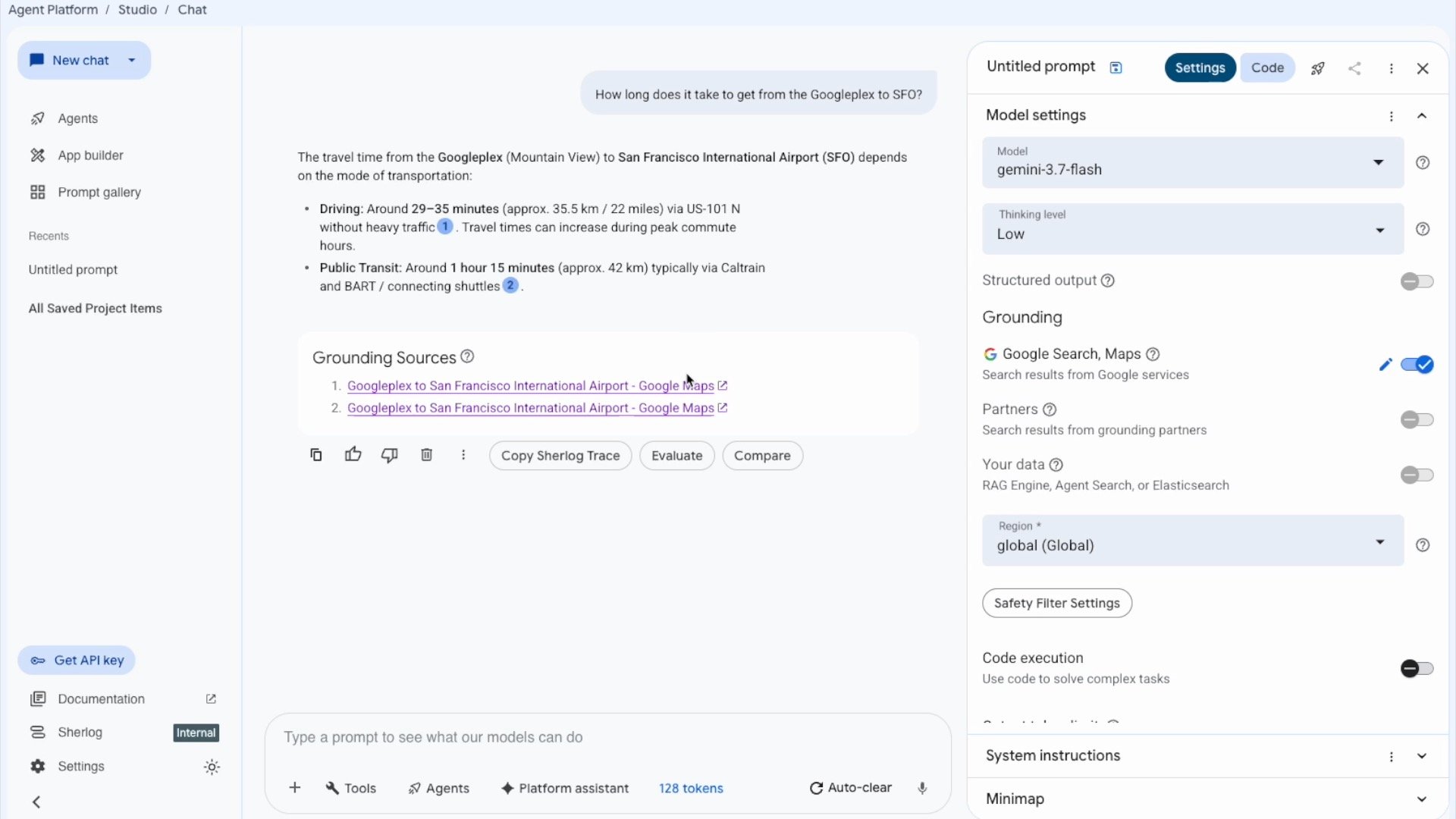Click the Tools button in prompt bar
The image size is (1456, 819).
click(x=350, y=788)
